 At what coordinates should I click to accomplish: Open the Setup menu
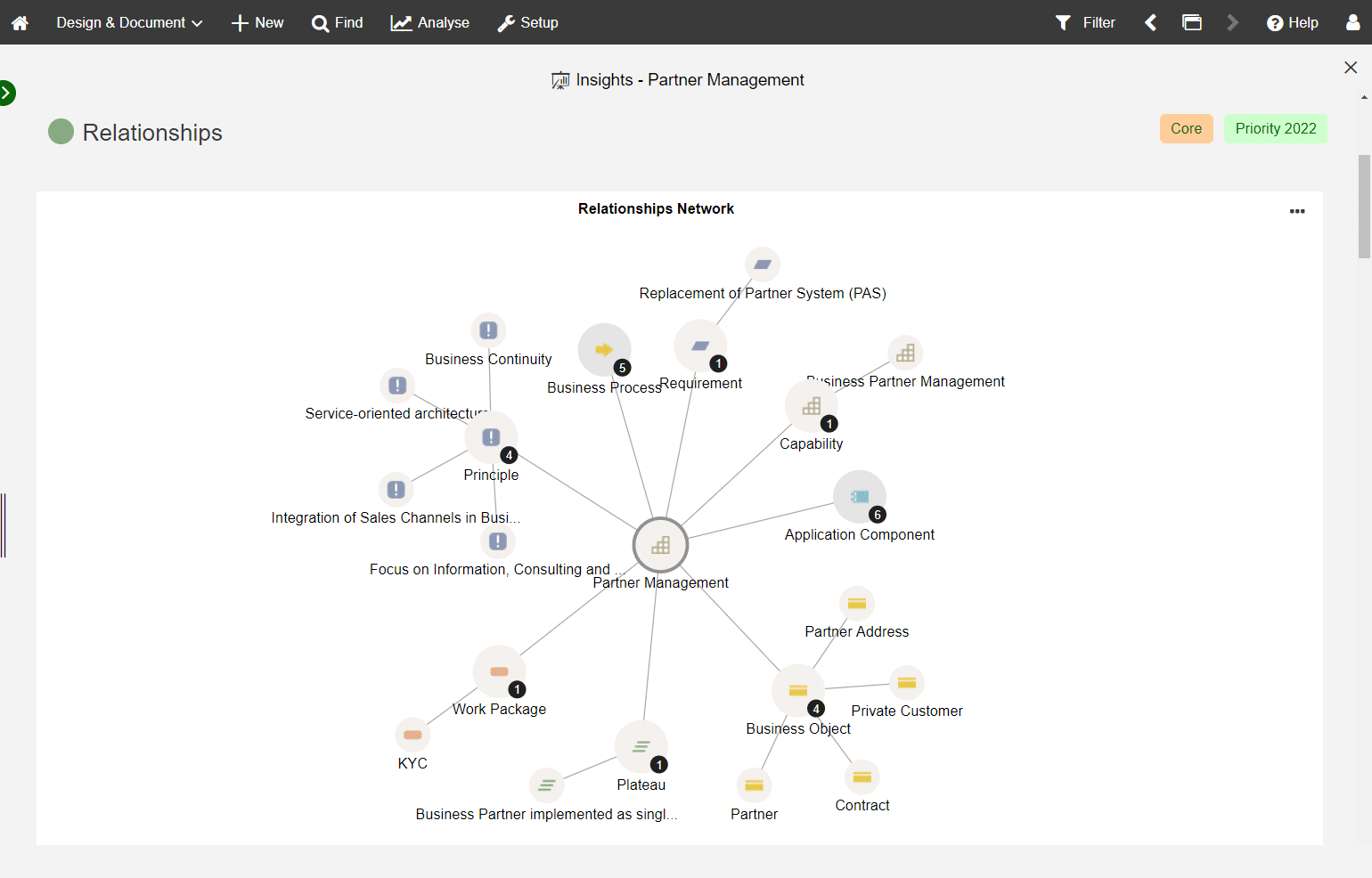point(527,22)
